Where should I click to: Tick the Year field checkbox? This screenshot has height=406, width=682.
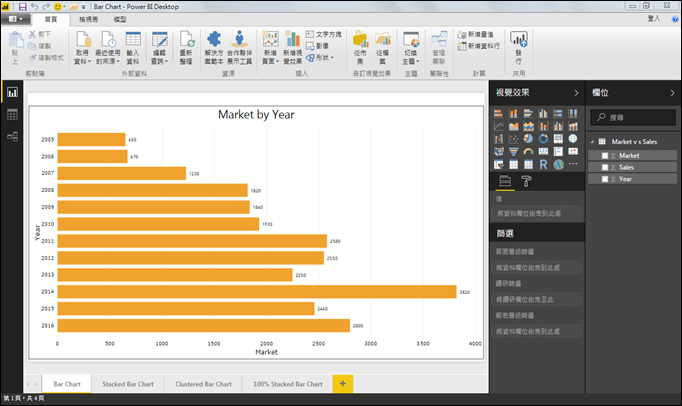pyautogui.click(x=605, y=179)
